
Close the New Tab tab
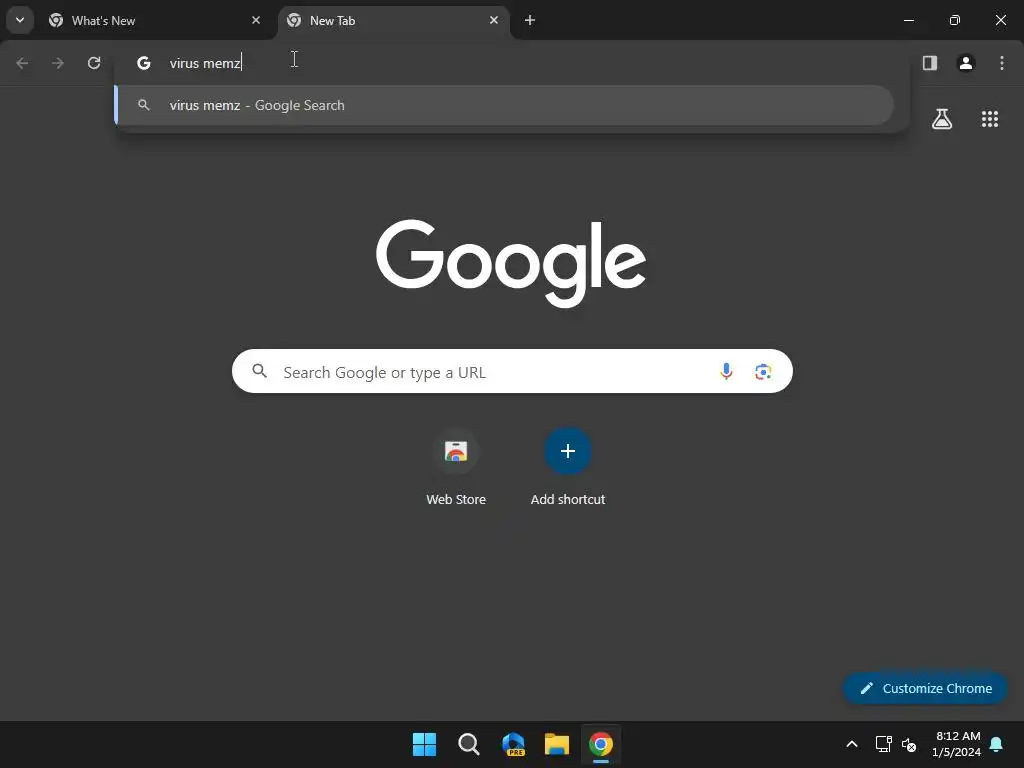[x=494, y=20]
